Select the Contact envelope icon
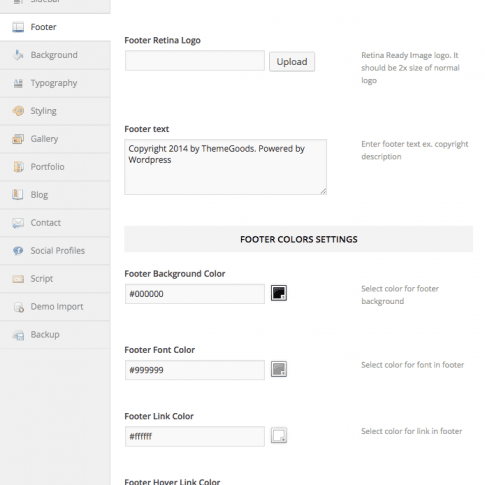The width and height of the screenshot is (485, 485). [18, 223]
